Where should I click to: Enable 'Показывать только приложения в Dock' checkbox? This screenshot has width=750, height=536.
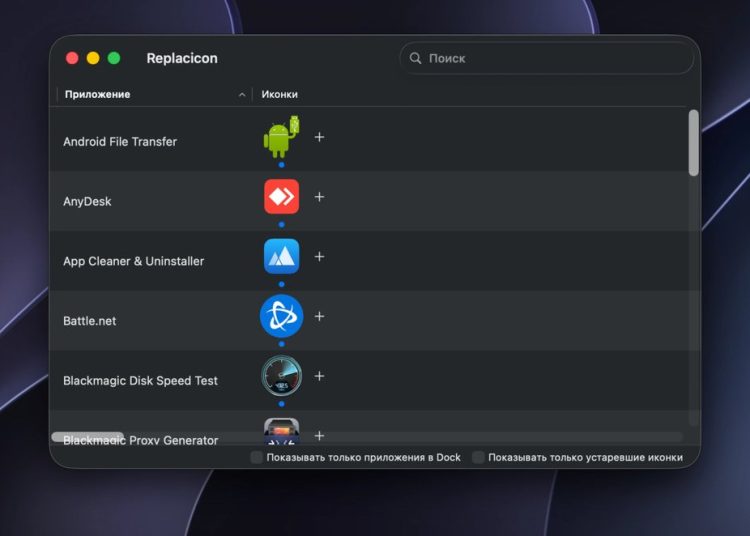pyautogui.click(x=256, y=458)
